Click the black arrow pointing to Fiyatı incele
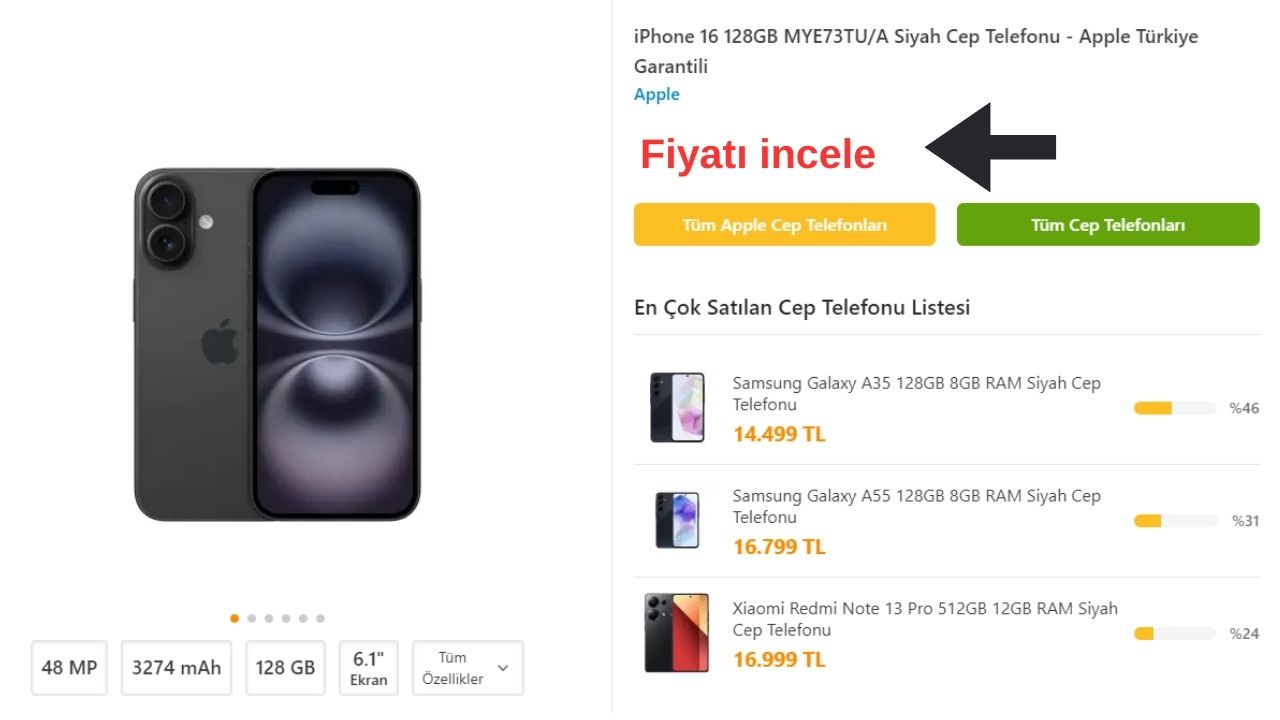The height and width of the screenshot is (720, 1280). [x=988, y=147]
